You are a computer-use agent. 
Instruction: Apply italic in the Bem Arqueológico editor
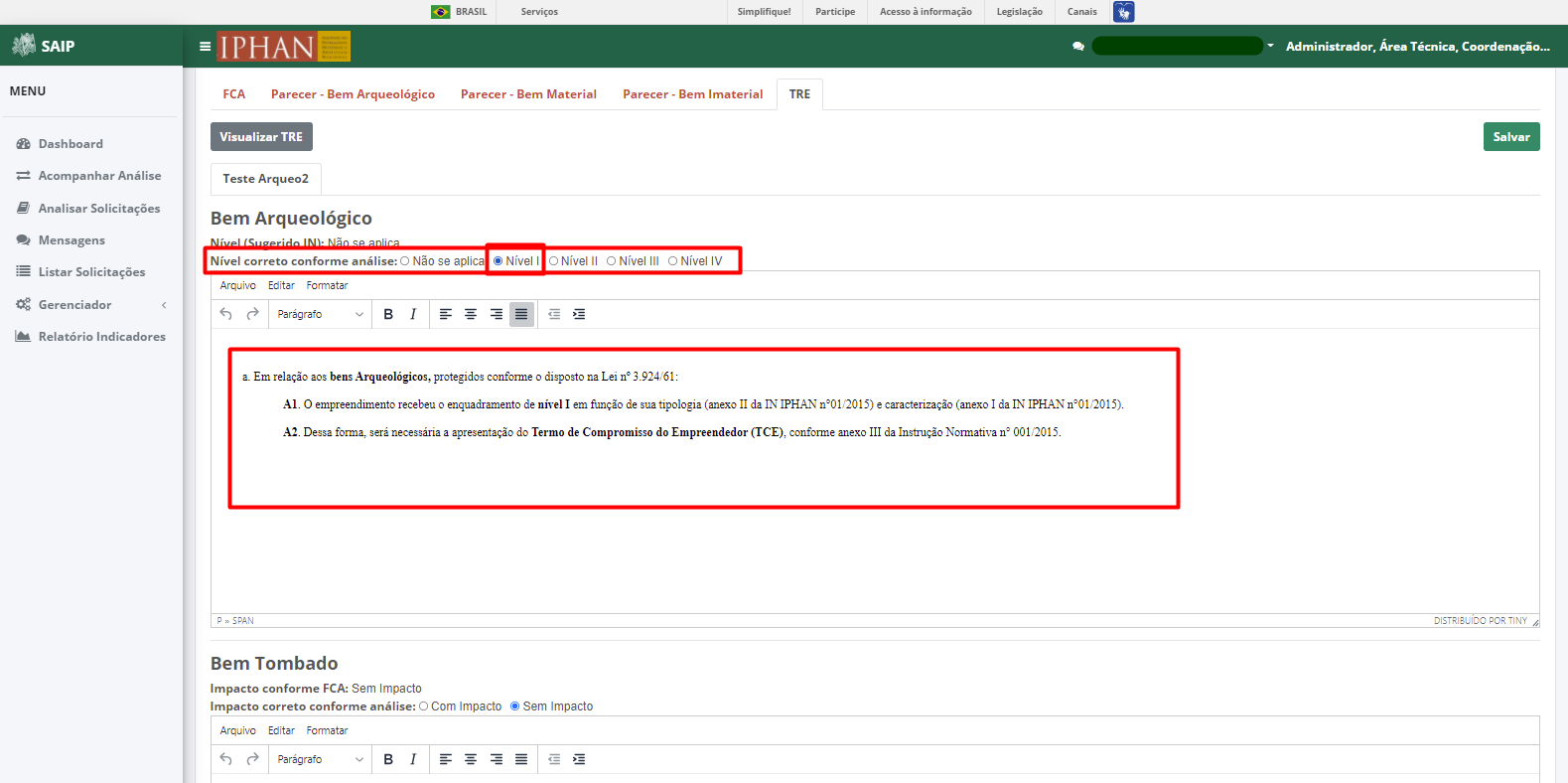tap(413, 314)
